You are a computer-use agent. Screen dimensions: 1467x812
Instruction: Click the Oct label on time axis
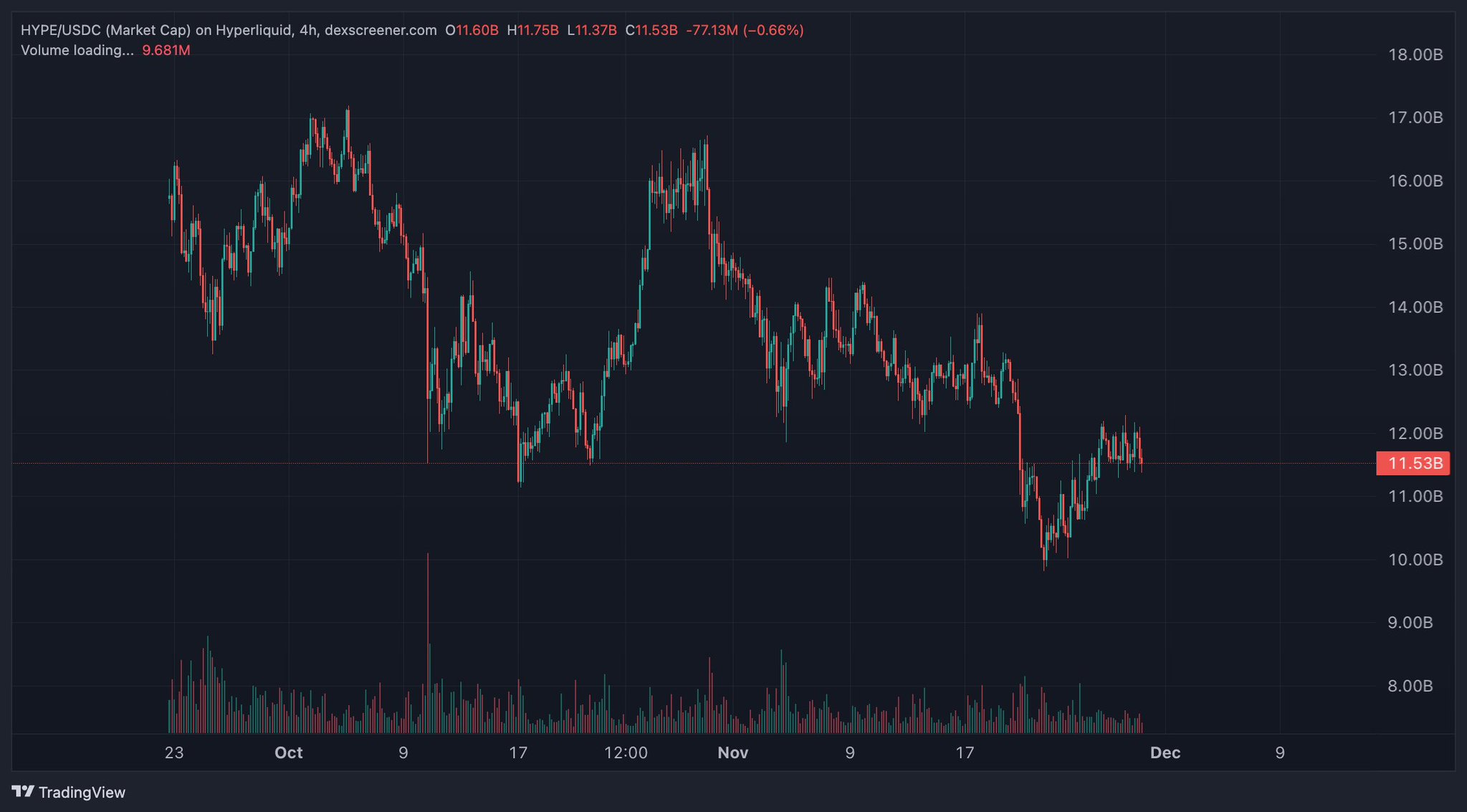288,753
